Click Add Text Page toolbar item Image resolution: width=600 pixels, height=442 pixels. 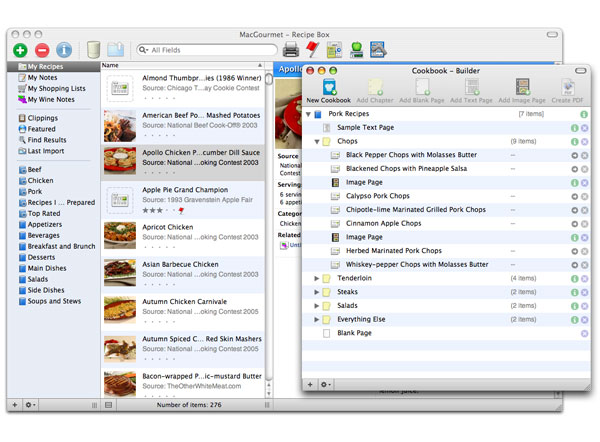pyautogui.click(x=471, y=91)
